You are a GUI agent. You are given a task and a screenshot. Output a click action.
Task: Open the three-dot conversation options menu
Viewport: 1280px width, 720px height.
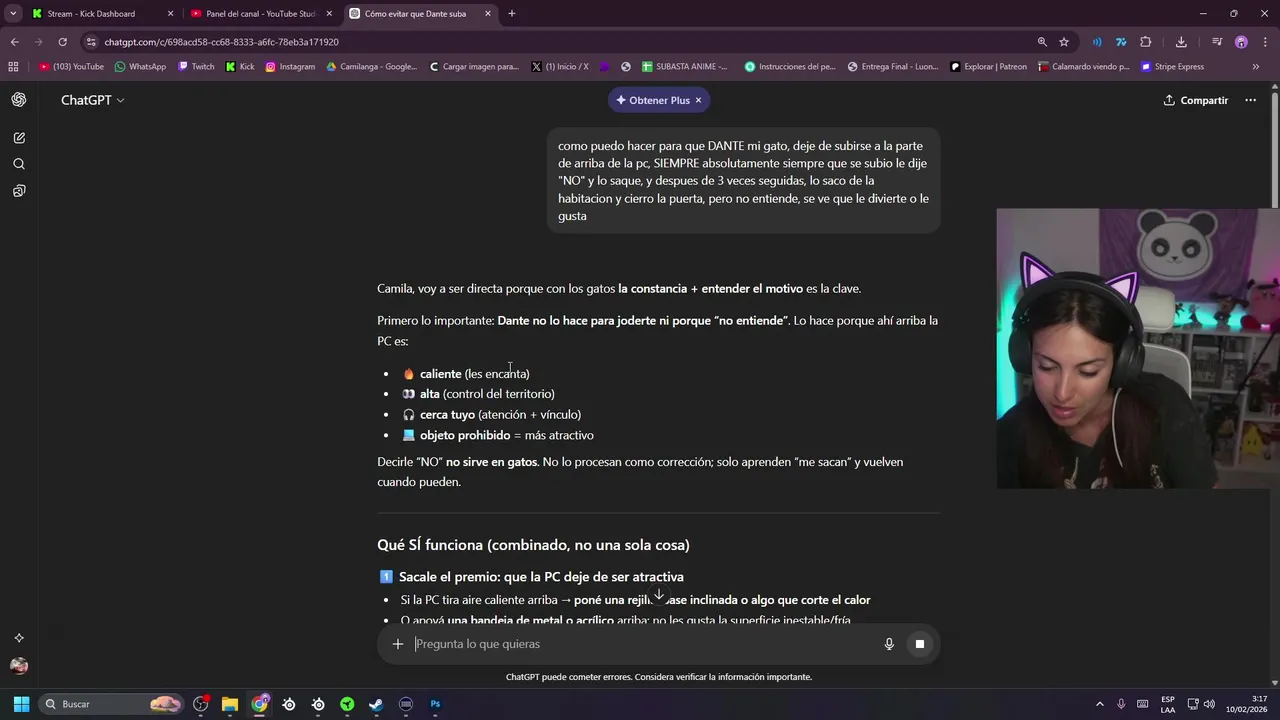1250,100
